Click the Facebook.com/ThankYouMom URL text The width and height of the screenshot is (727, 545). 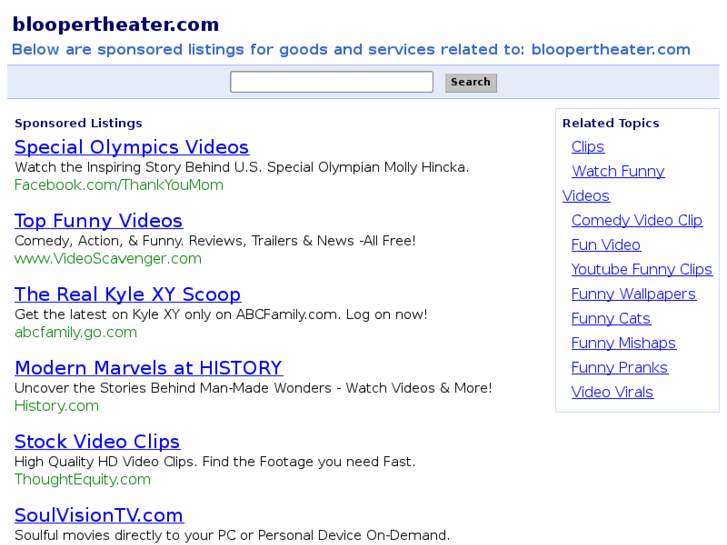[119, 185]
